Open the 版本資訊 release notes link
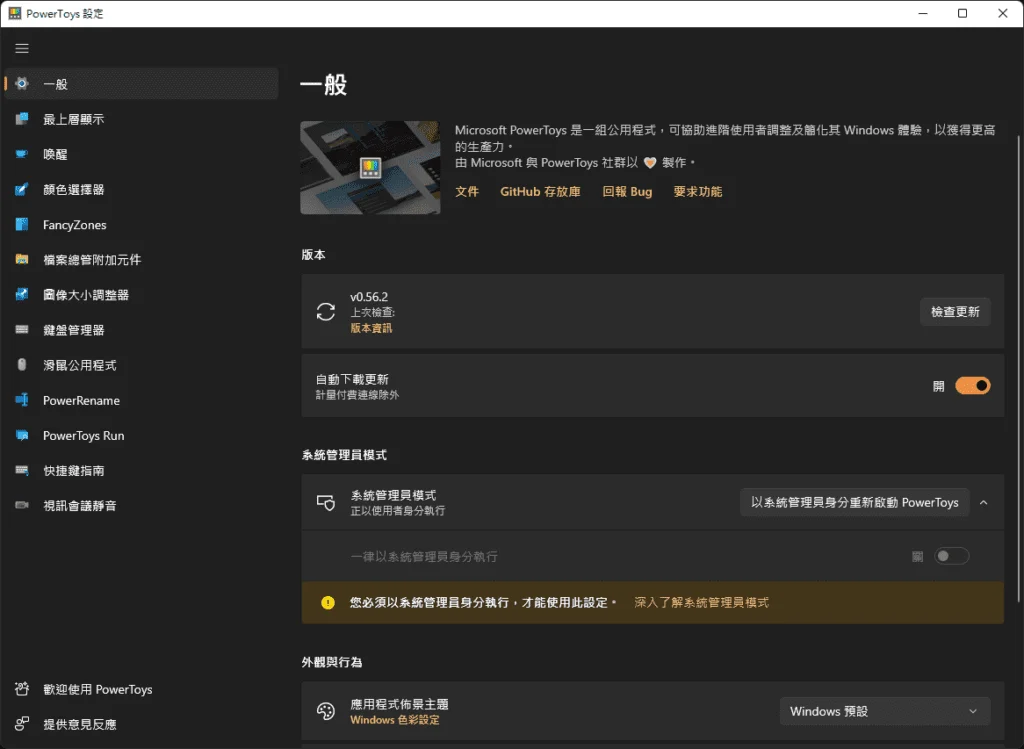 click(371, 328)
